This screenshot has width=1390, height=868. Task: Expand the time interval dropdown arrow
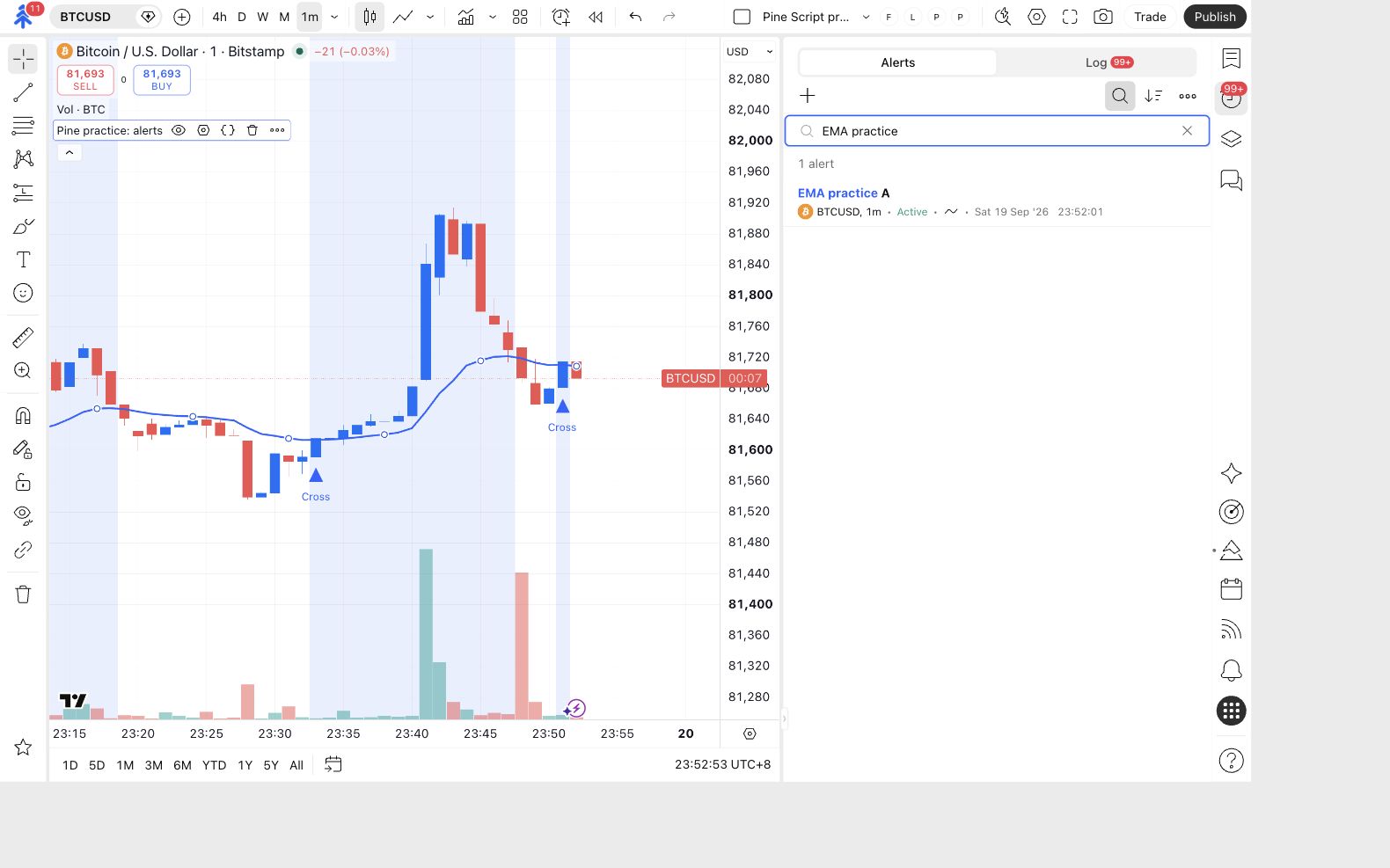tap(334, 17)
